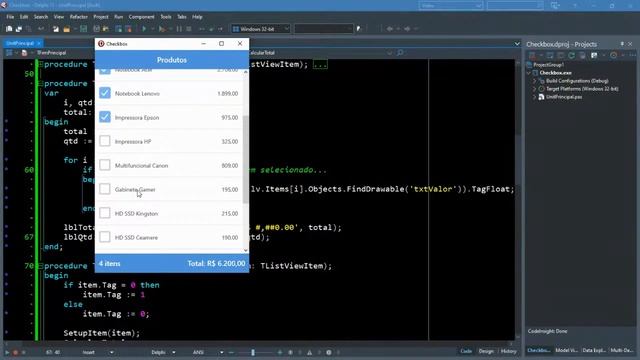Click the 'Gabinete Gamer' product row text
Image resolution: width=640 pixels, height=360 pixels.
[135, 189]
